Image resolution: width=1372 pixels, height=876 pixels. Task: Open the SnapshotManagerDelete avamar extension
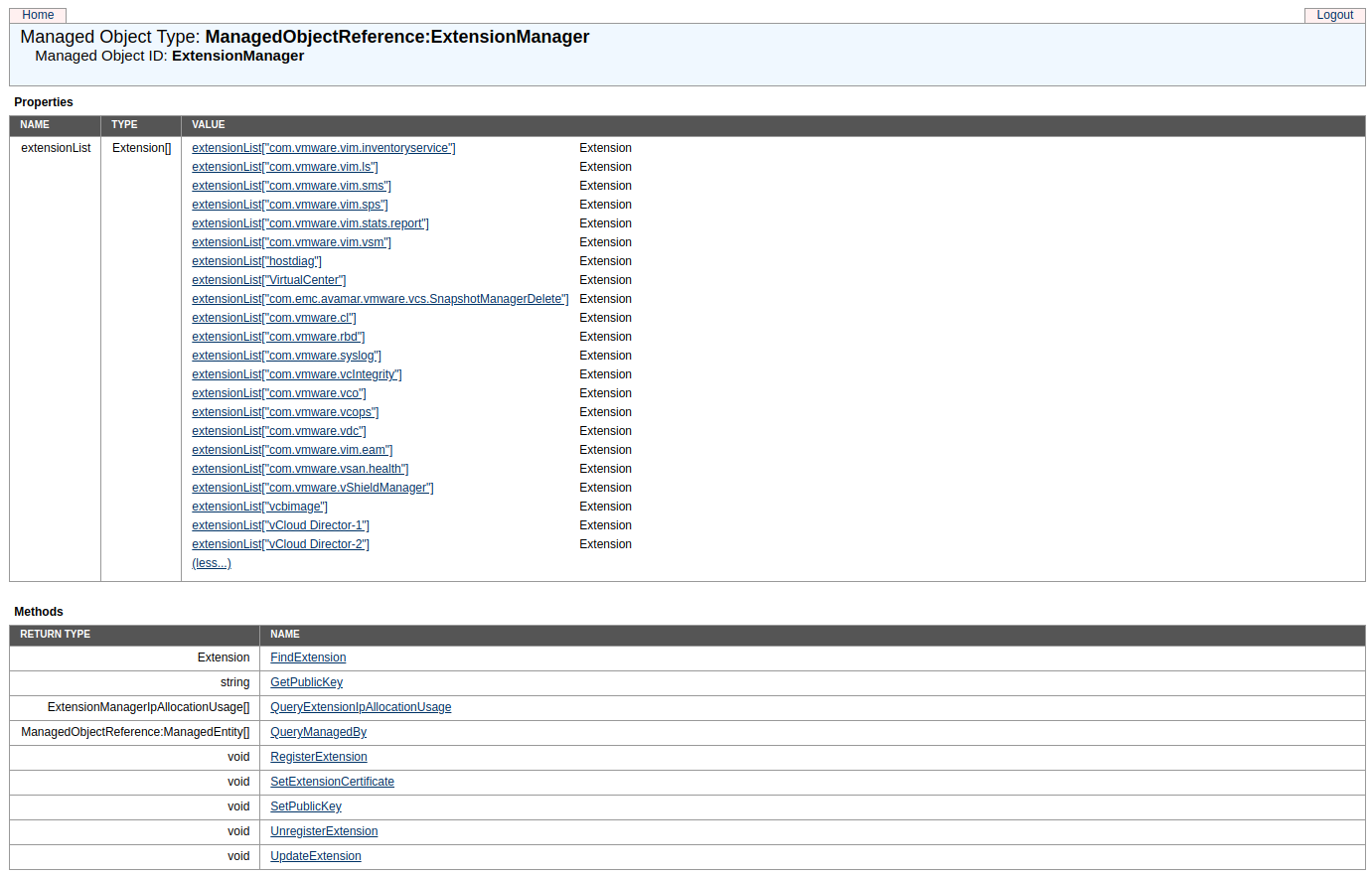pyautogui.click(x=380, y=299)
